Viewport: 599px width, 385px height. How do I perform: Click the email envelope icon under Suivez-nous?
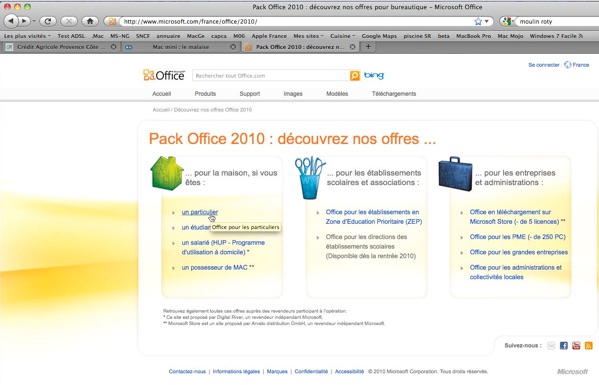tap(551, 346)
